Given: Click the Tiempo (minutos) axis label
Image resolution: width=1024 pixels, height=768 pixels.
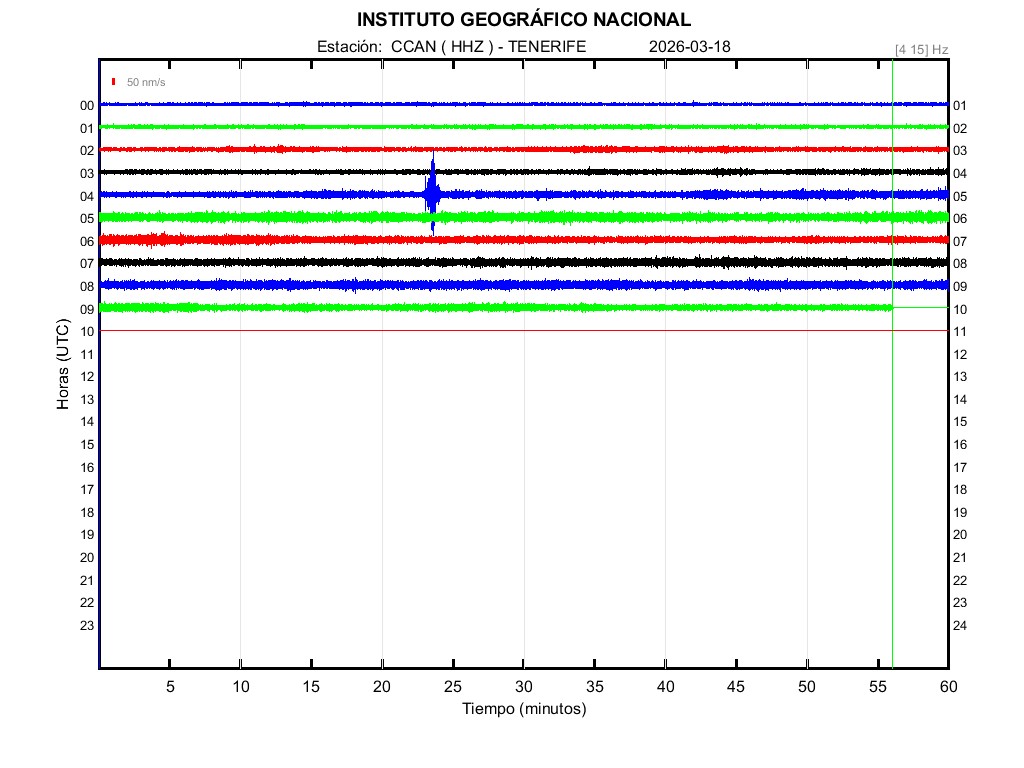Looking at the screenshot, I should point(523,709).
